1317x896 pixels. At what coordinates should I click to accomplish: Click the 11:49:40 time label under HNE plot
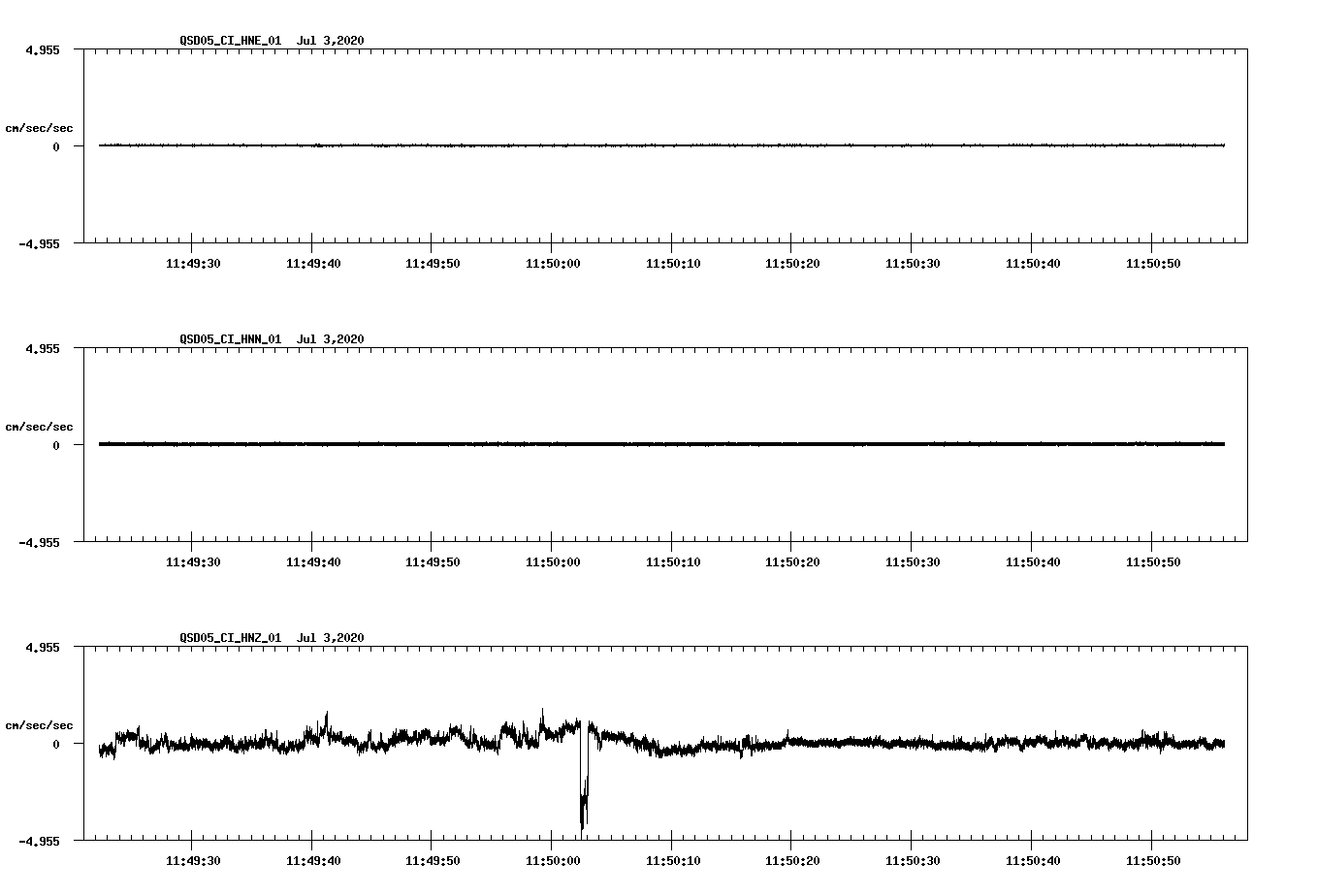312,264
